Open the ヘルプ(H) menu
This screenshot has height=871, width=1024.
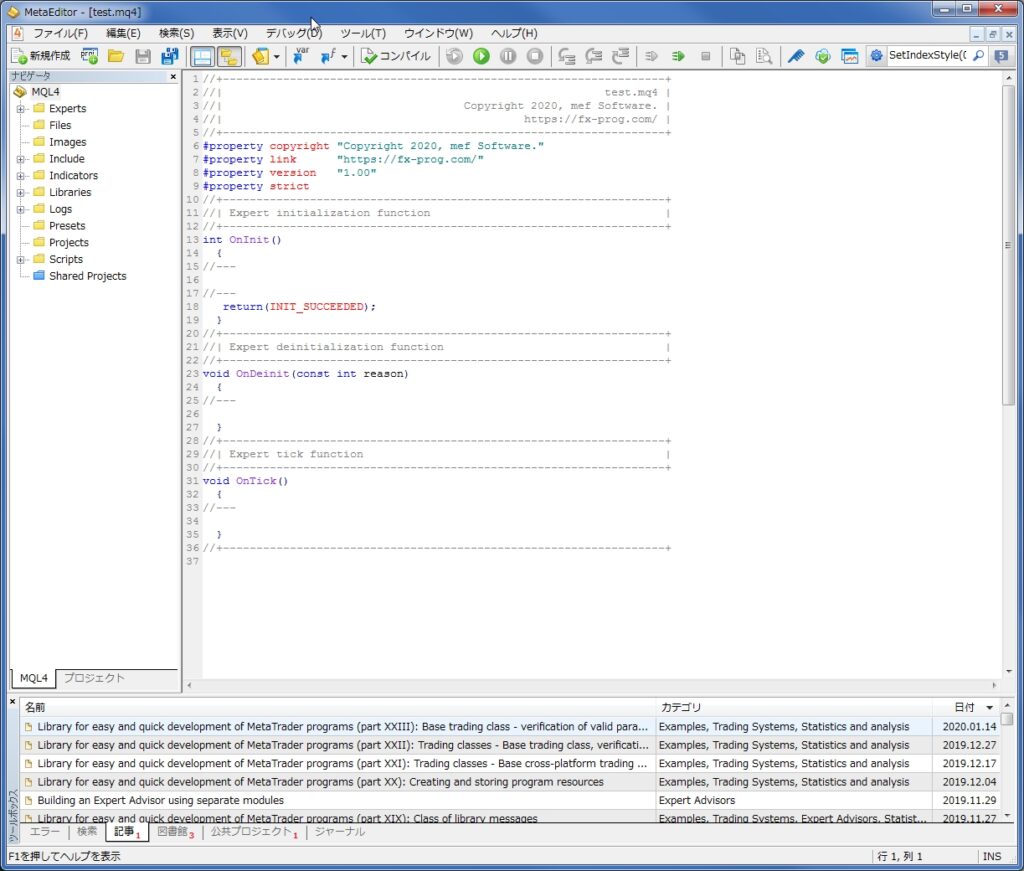514,33
